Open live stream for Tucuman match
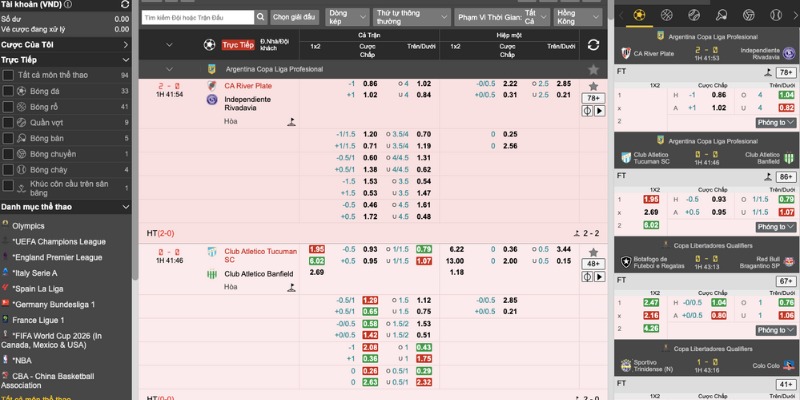This screenshot has width=800, height=400. (x=599, y=277)
